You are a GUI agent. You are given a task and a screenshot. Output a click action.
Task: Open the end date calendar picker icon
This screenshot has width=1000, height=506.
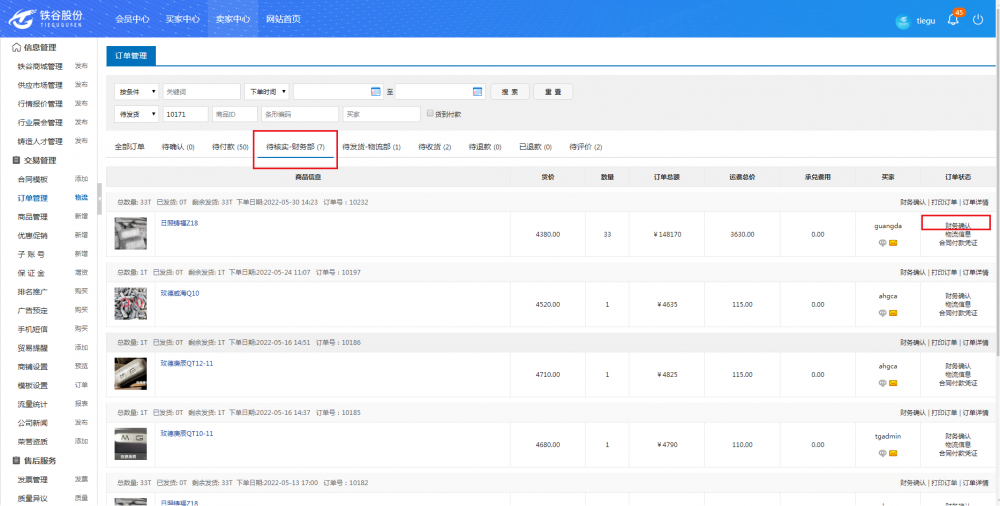[478, 91]
